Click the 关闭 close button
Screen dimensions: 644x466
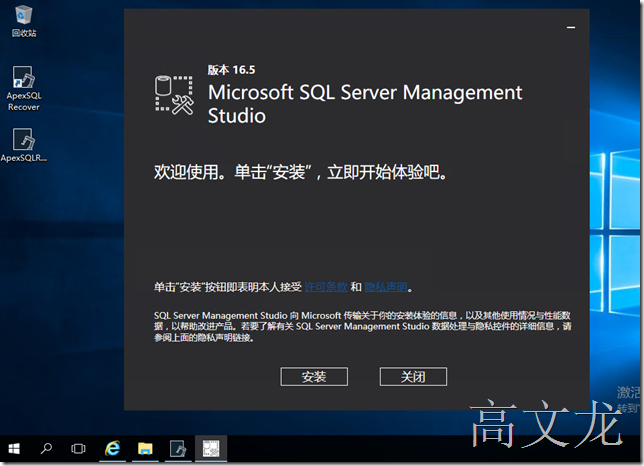[x=413, y=376]
